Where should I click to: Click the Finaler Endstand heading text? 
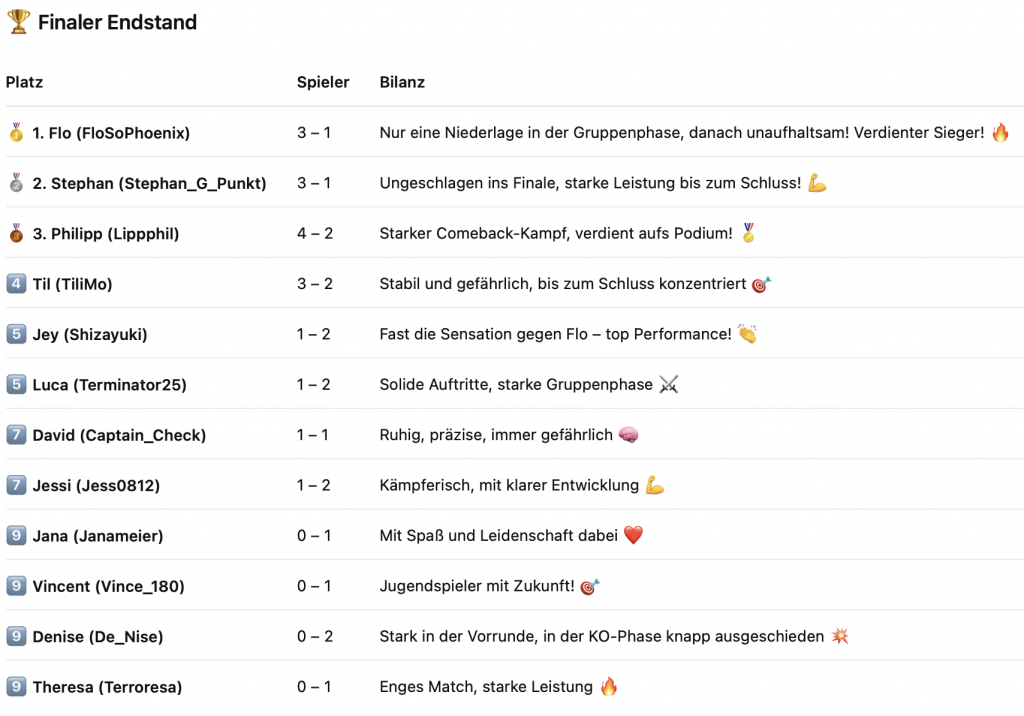click(117, 22)
